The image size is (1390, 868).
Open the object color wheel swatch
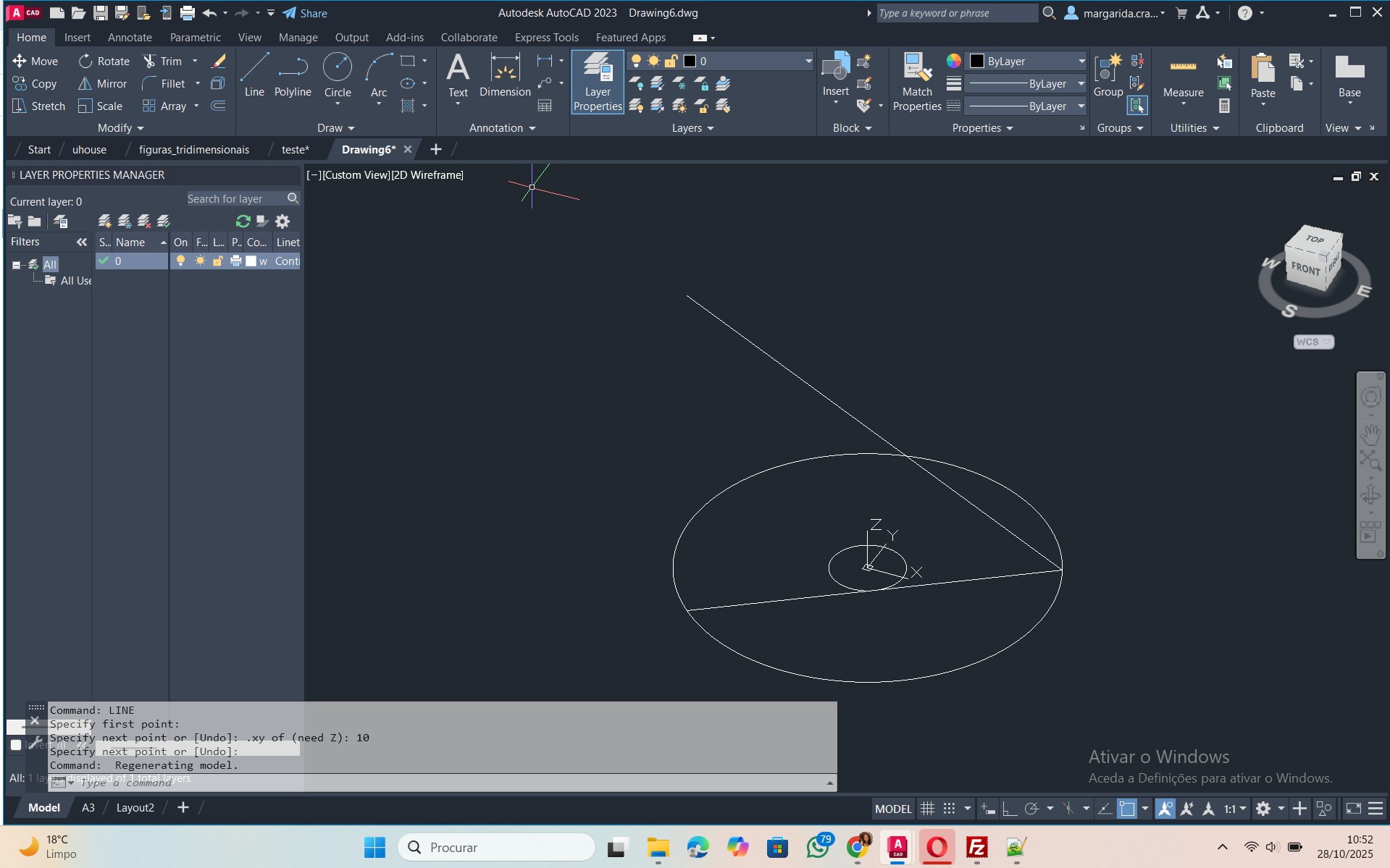(x=954, y=61)
